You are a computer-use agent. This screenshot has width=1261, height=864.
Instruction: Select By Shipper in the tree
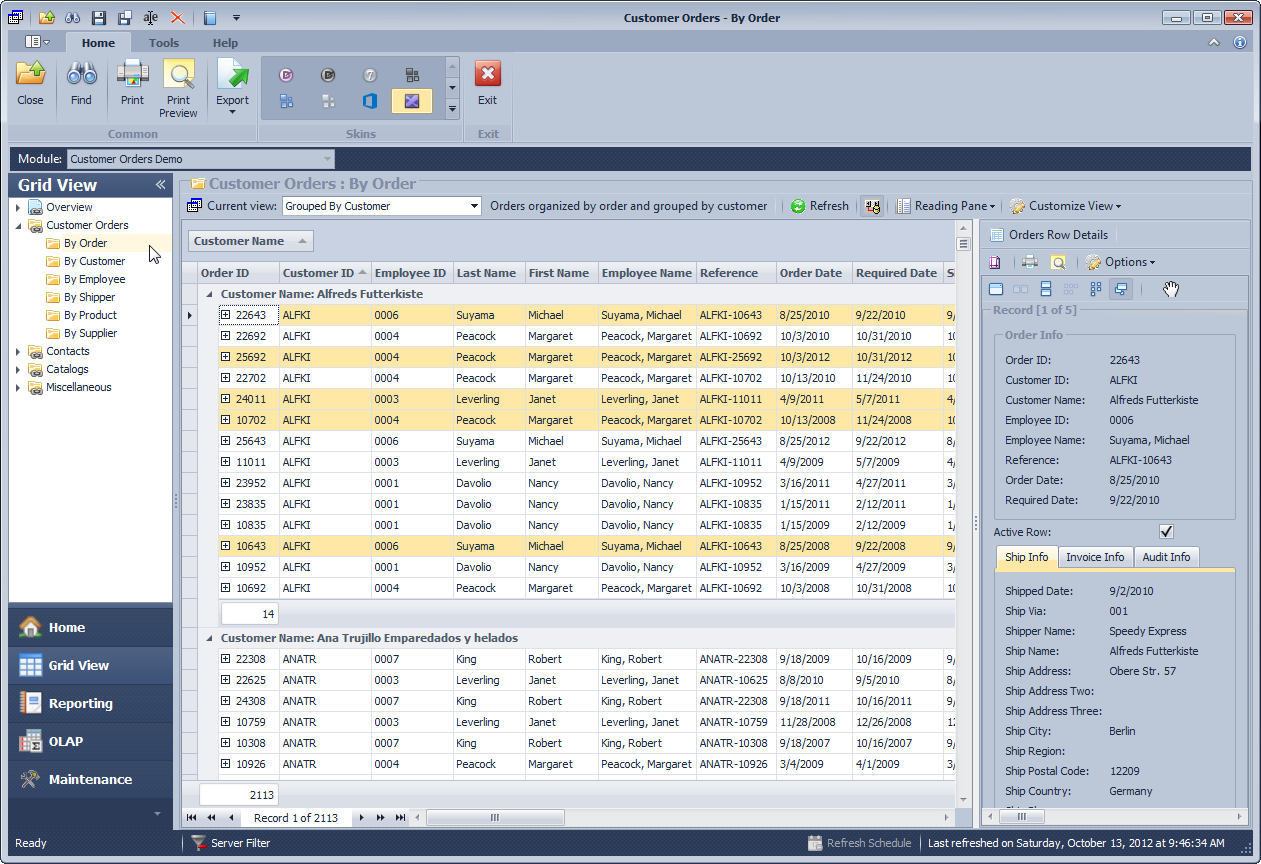point(89,297)
